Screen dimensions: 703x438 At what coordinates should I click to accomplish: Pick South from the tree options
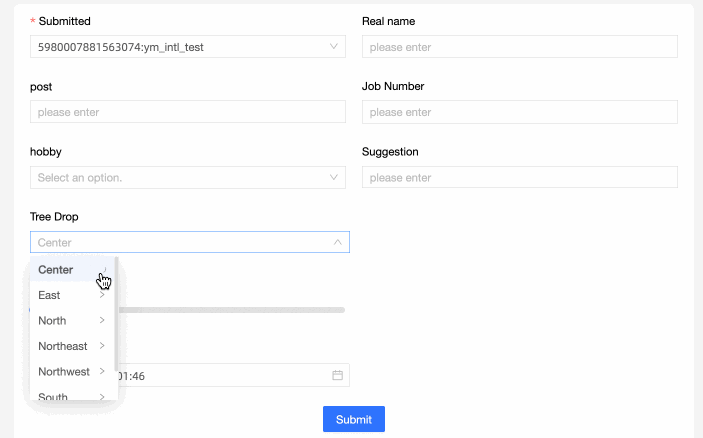pos(53,396)
